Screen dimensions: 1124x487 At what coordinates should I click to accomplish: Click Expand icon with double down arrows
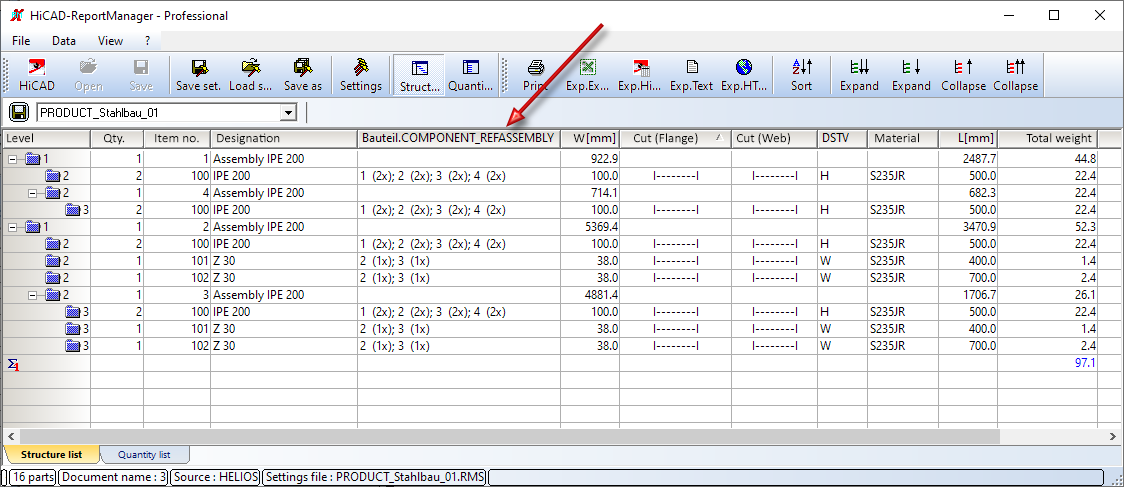pyautogui.click(x=859, y=75)
